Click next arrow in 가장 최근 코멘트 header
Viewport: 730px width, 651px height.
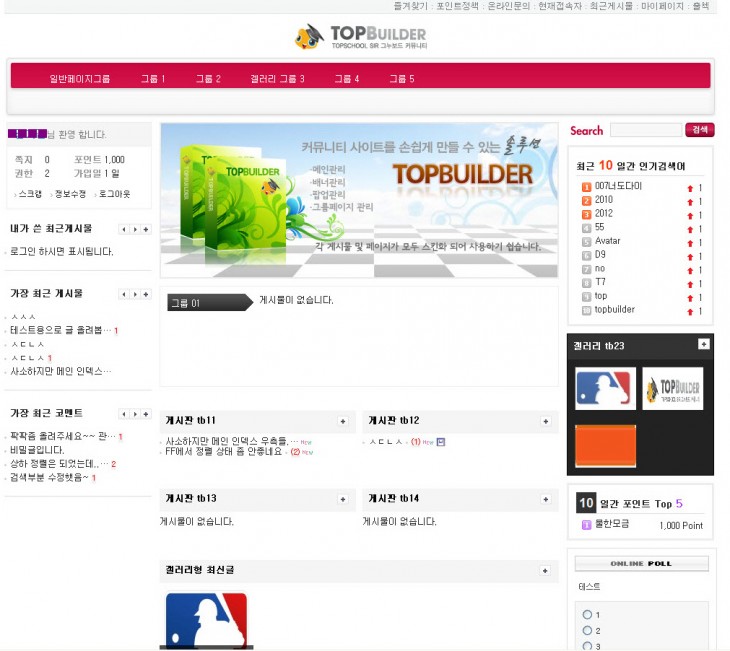tap(135, 414)
